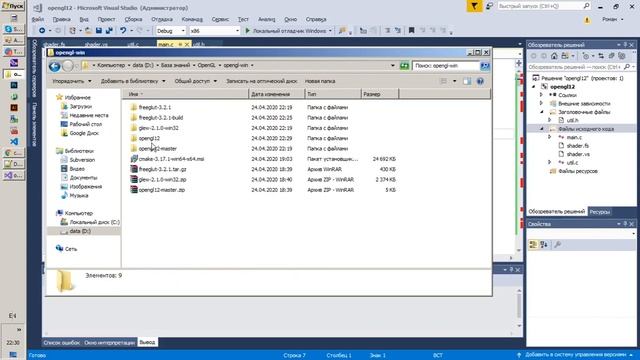Viewport: 640px width, 360px height.
Task: Select the opengl12-master.zip archive
Action: point(162,190)
